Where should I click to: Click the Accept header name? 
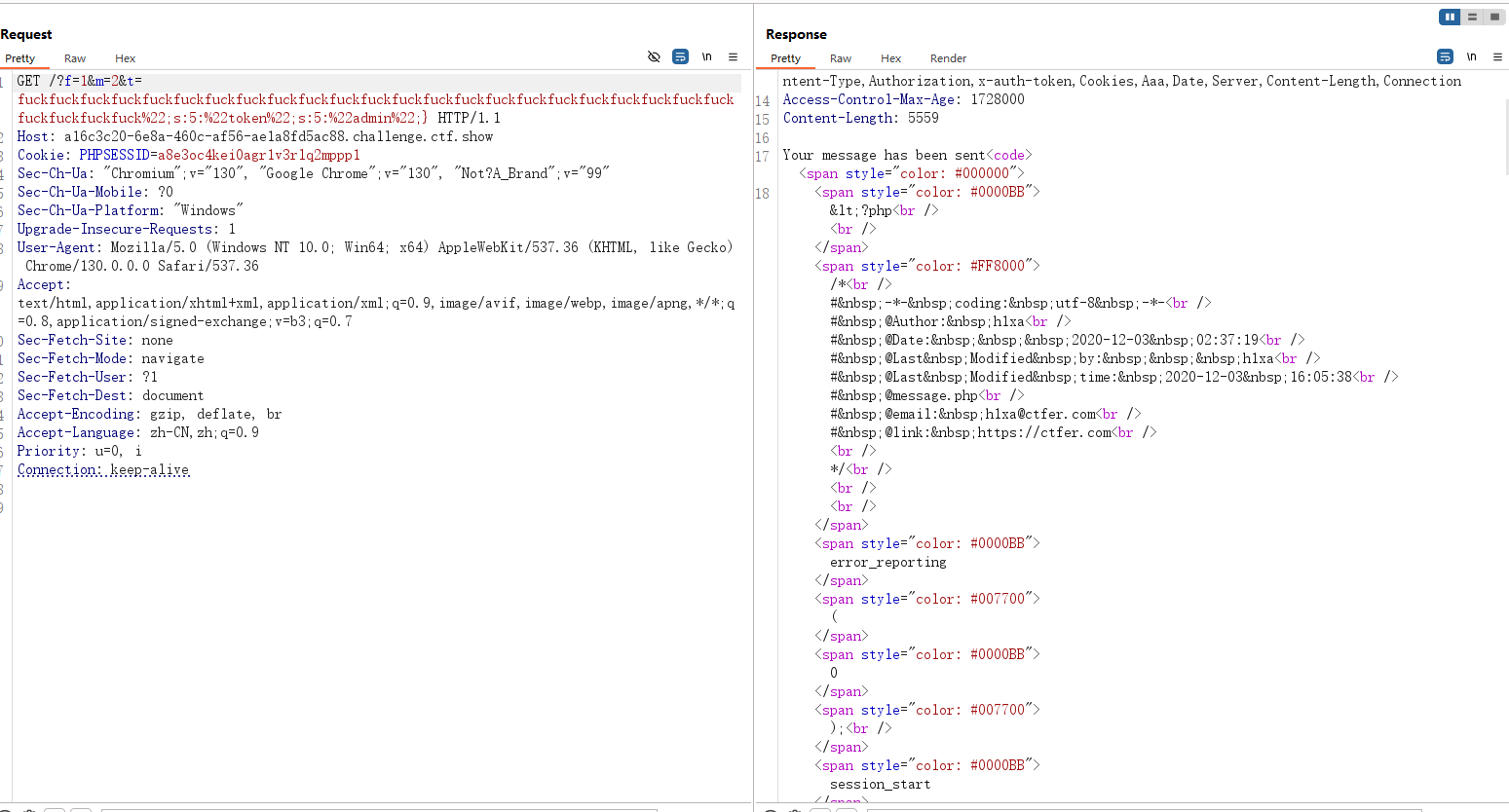click(x=44, y=284)
